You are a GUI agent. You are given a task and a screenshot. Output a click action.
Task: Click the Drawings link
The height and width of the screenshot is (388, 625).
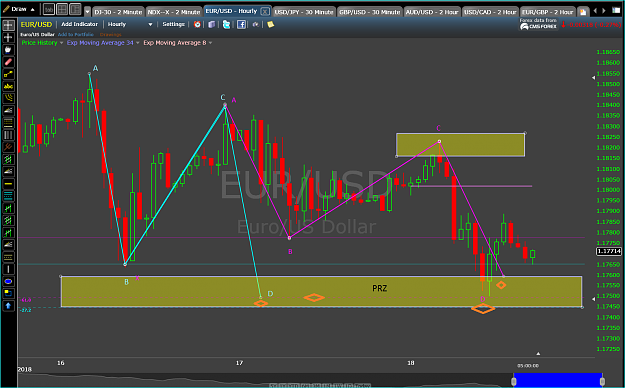(110, 35)
